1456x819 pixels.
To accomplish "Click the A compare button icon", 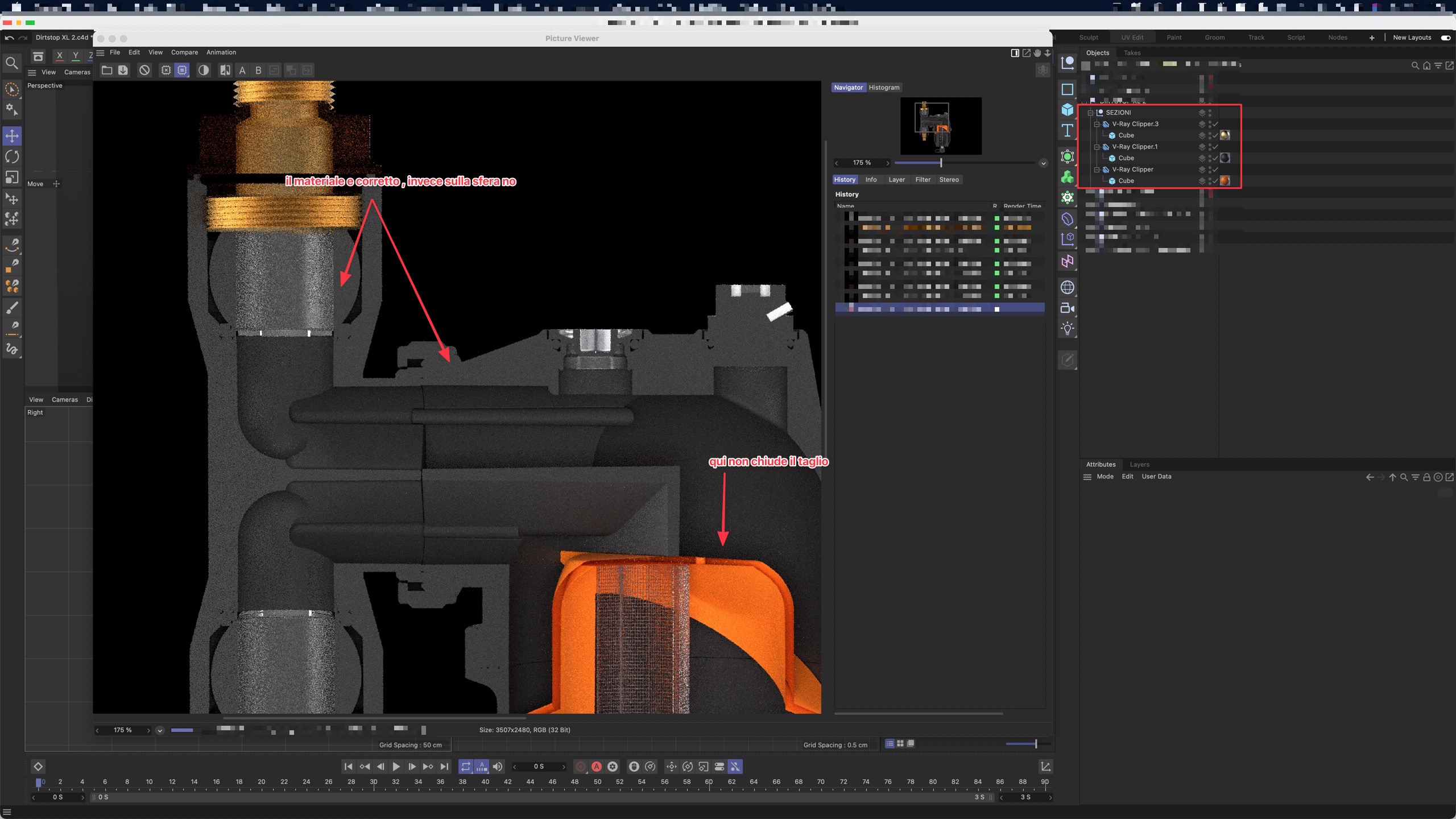I will click(x=242, y=70).
